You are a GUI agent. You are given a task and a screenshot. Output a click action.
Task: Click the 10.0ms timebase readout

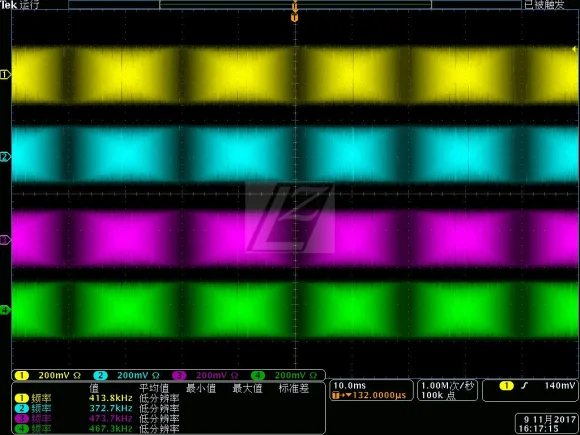pos(350,385)
